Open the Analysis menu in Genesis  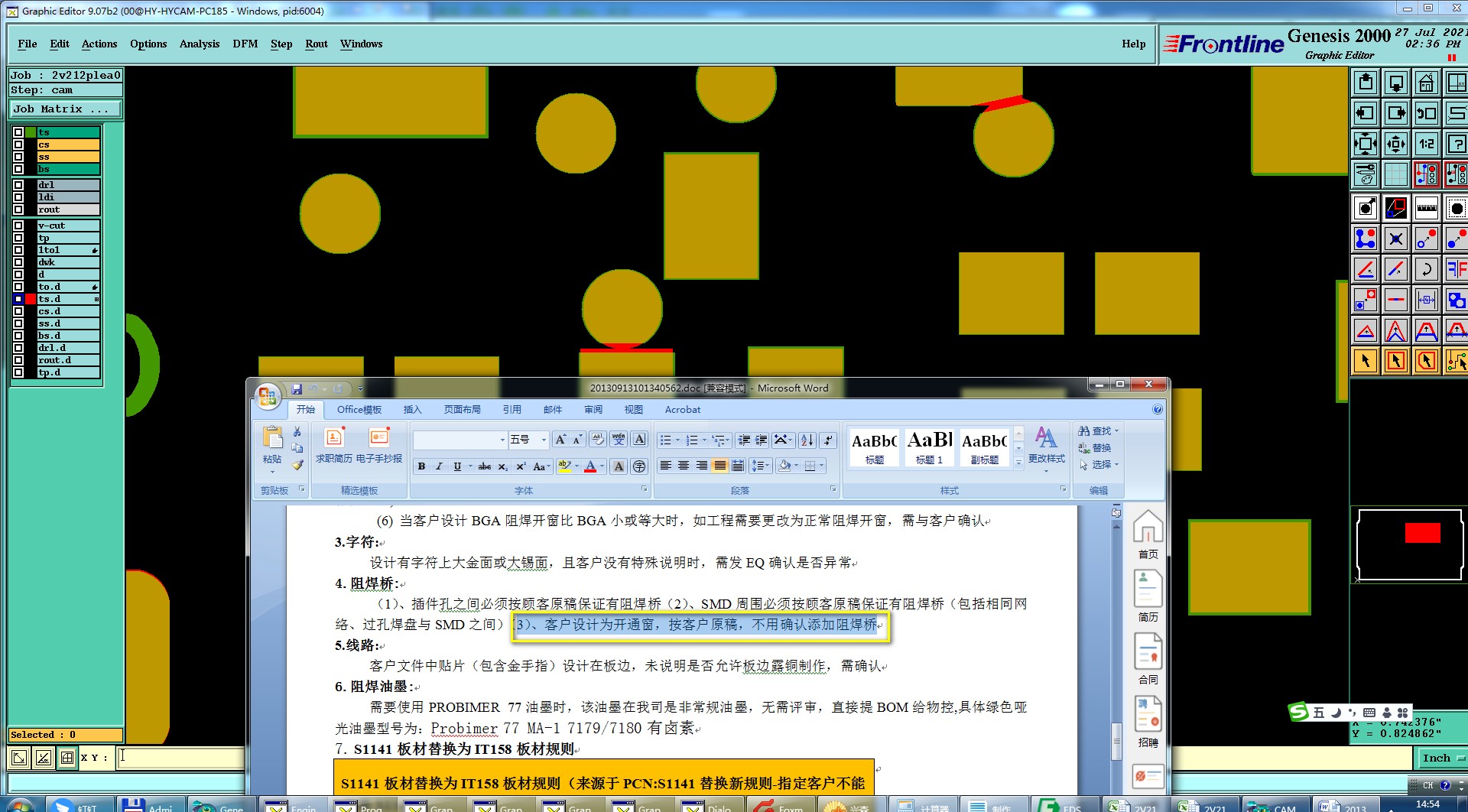[200, 44]
